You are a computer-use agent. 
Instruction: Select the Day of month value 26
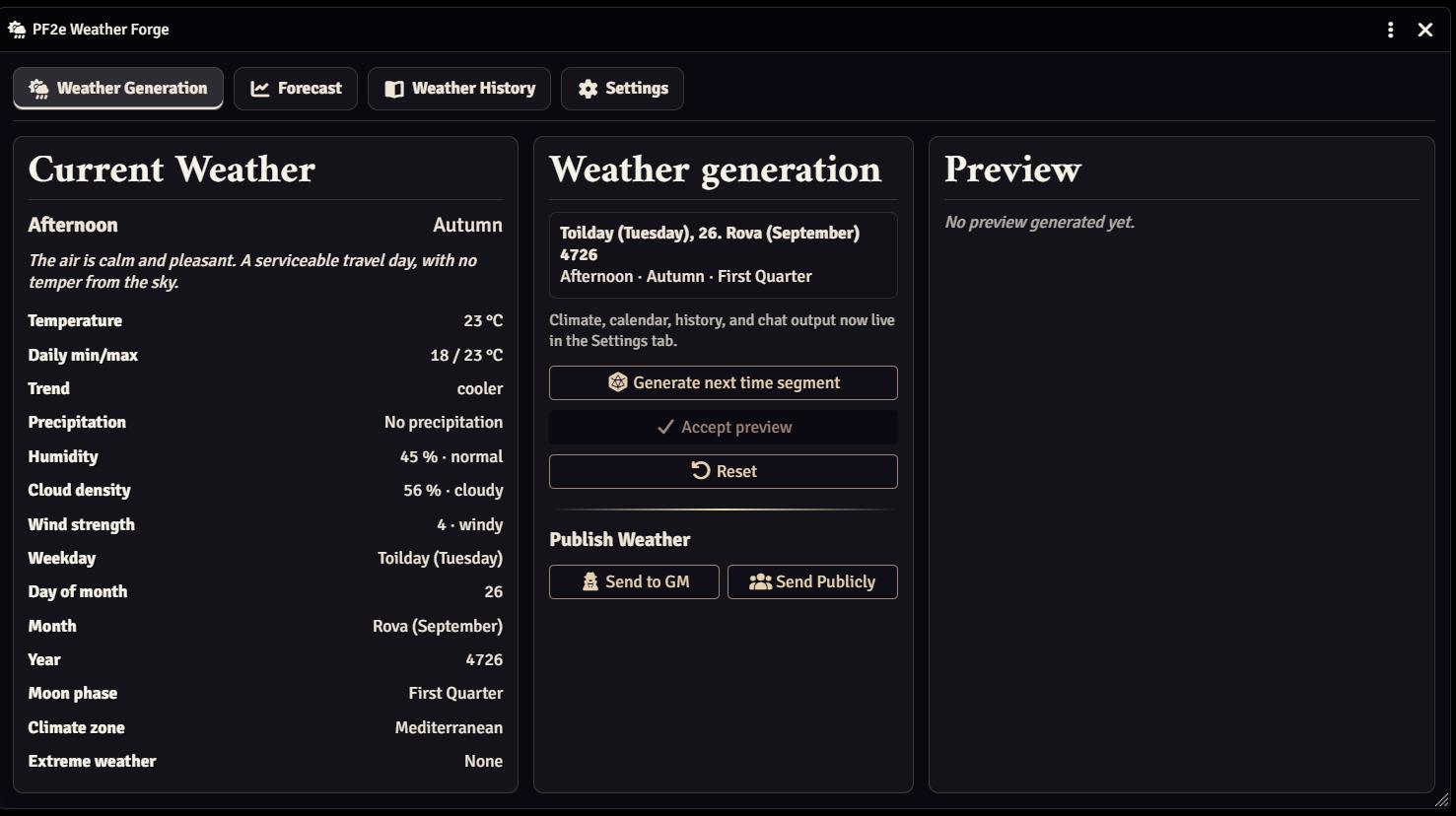pos(494,592)
